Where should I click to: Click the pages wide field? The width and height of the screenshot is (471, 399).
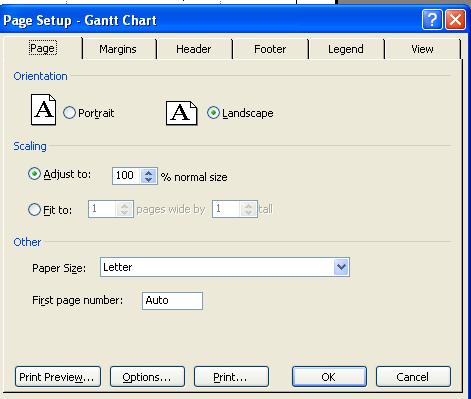coord(102,209)
